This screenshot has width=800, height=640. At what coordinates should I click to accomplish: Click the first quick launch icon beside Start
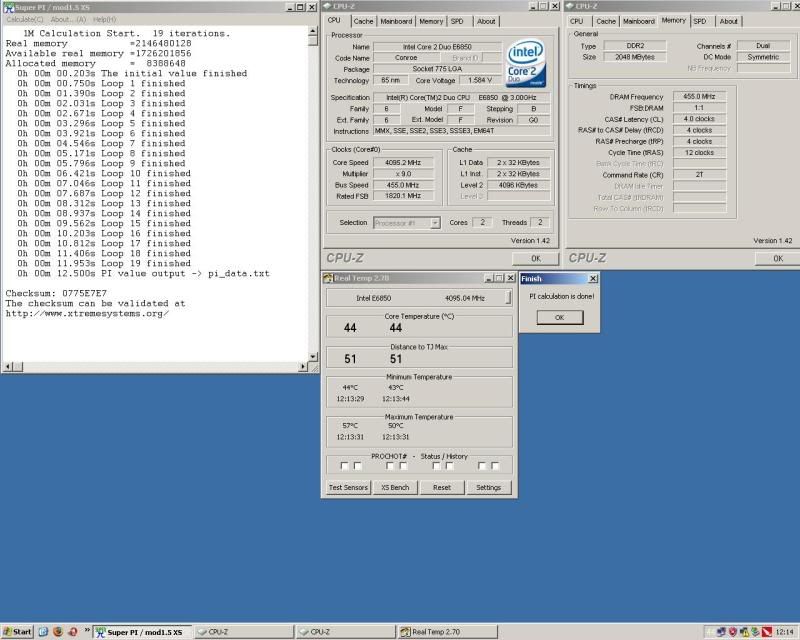[x=43, y=632]
